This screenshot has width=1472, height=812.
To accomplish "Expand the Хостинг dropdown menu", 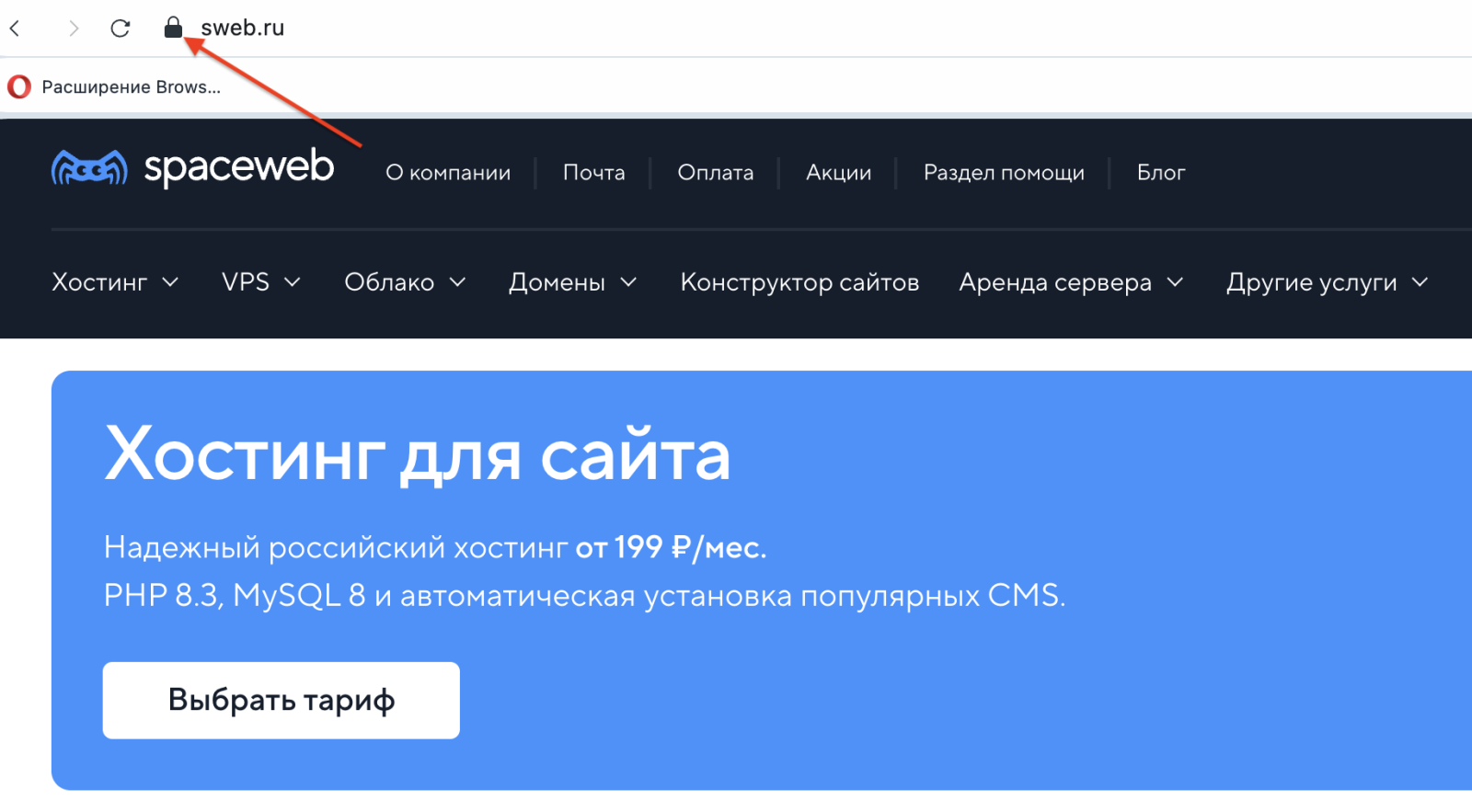I will tap(115, 282).
